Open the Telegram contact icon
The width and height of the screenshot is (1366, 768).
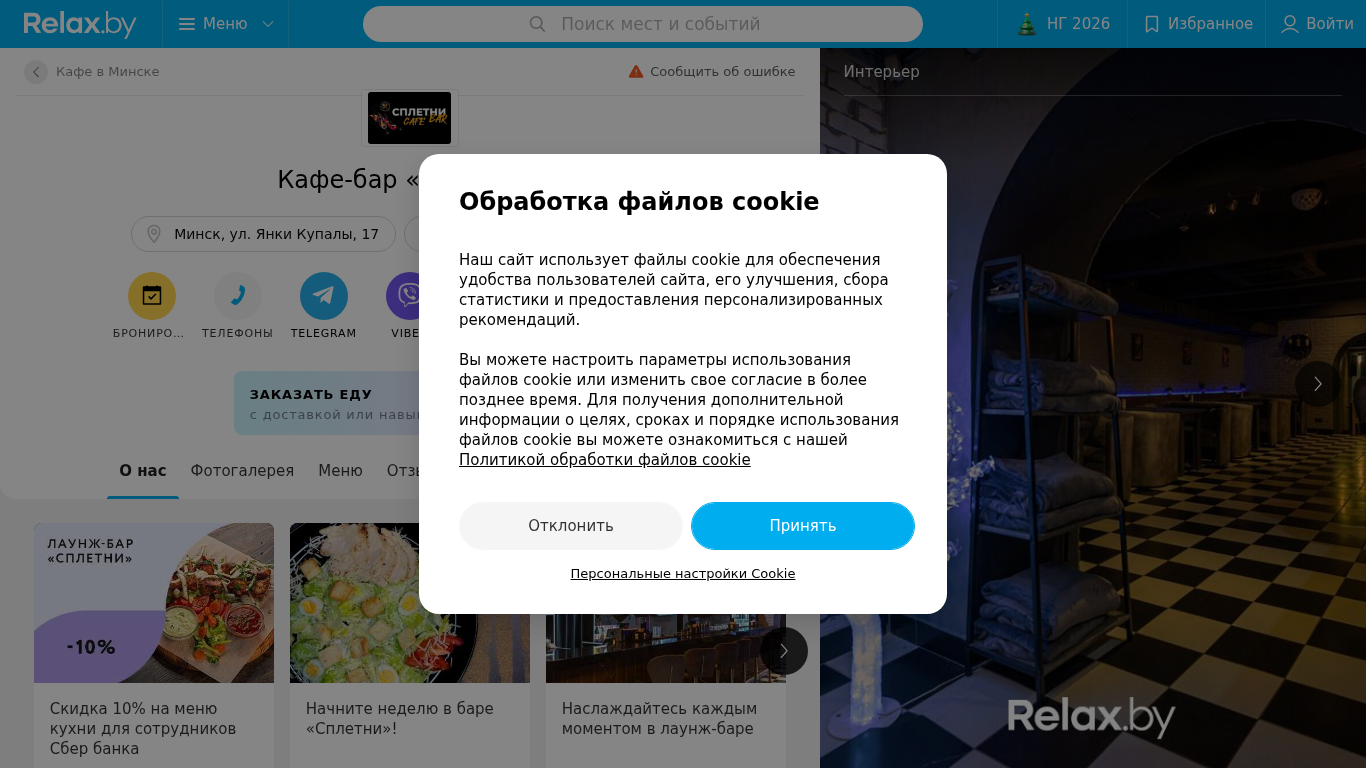point(324,296)
